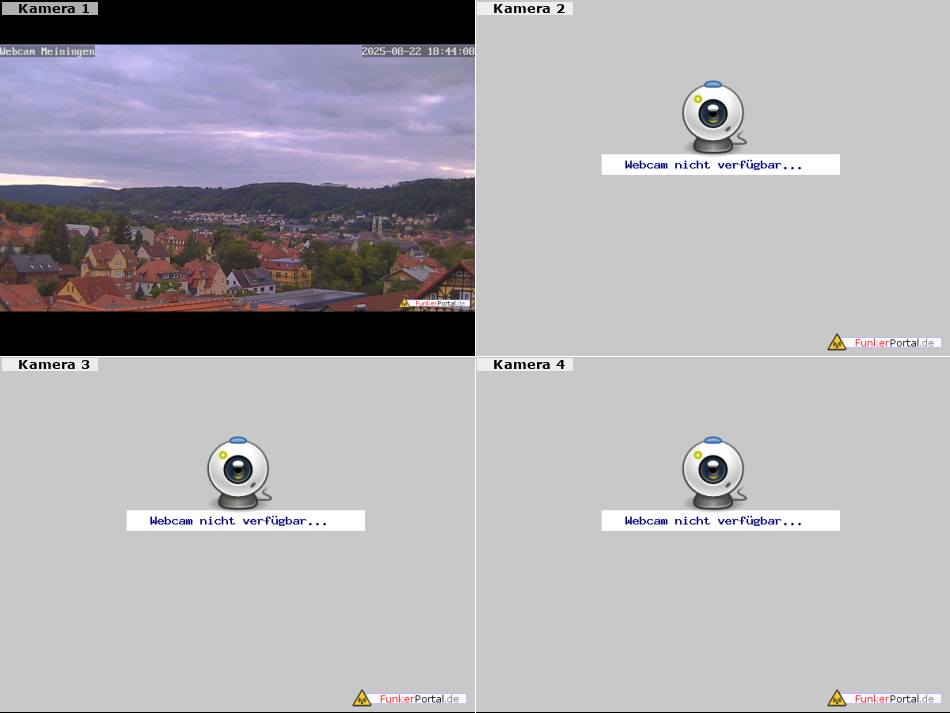Click the radiation warning icon in Kamera 3

362,698
